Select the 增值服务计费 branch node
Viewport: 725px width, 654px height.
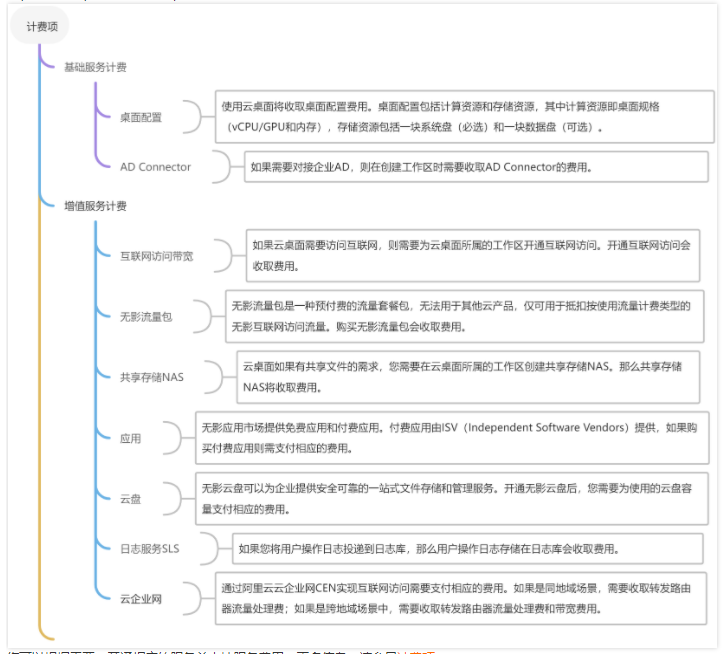tap(95, 206)
